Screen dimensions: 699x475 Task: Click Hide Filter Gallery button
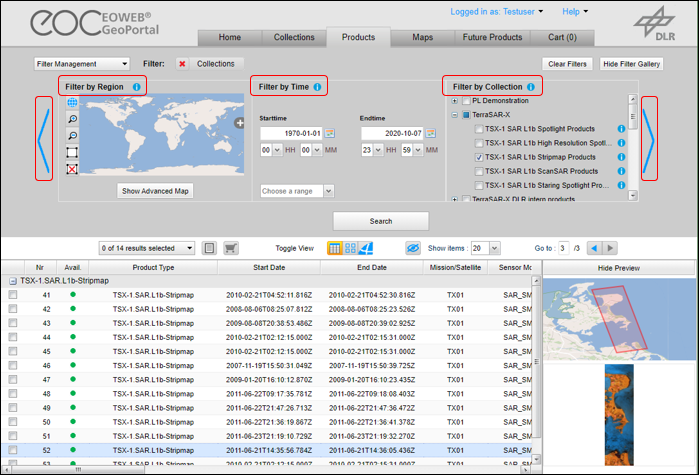coord(631,64)
